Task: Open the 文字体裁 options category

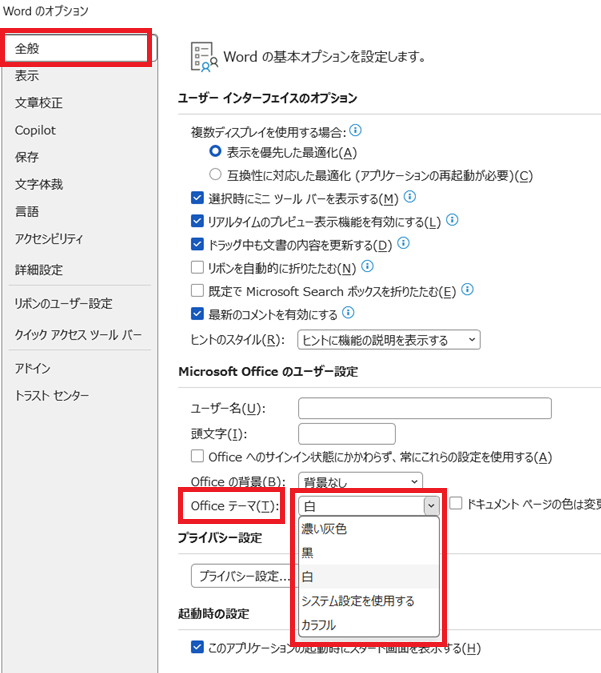Action: click(x=39, y=184)
